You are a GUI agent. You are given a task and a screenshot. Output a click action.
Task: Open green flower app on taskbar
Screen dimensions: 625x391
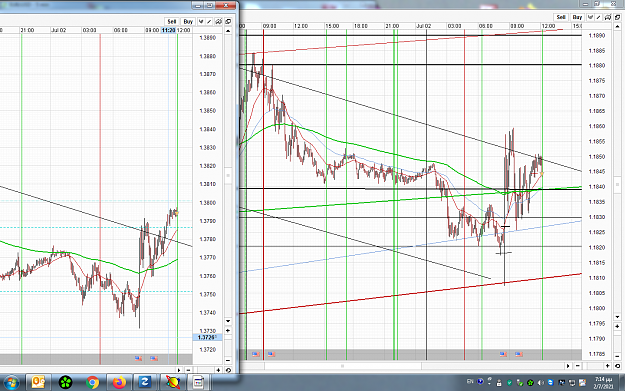[65, 383]
